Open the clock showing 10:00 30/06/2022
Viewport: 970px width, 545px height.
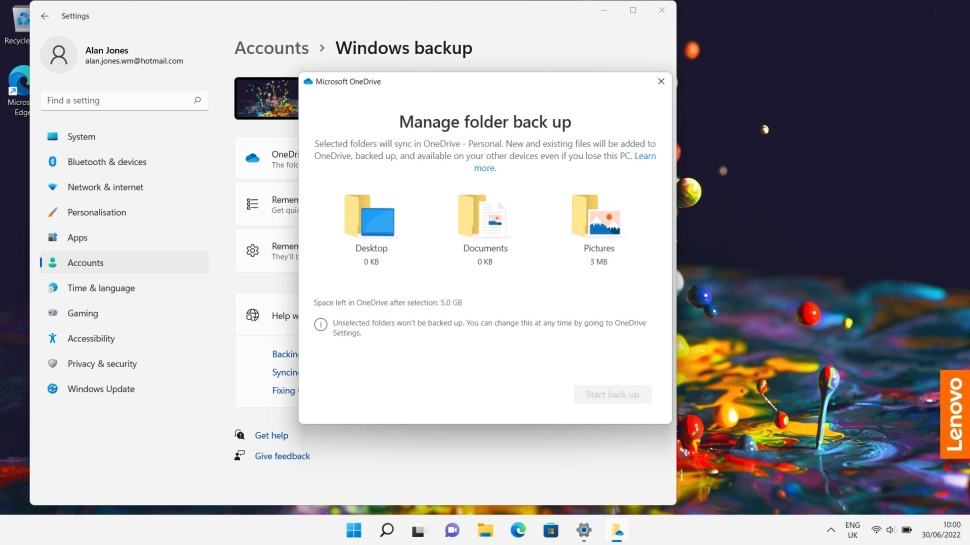[941, 530]
